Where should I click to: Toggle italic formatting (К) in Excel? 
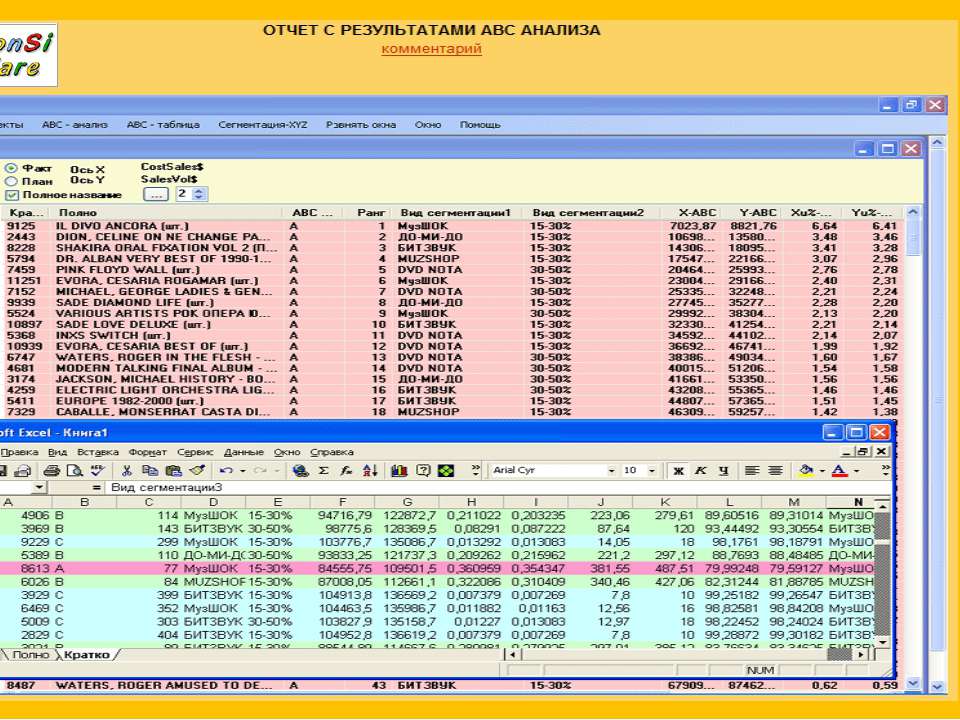pyautogui.click(x=701, y=470)
